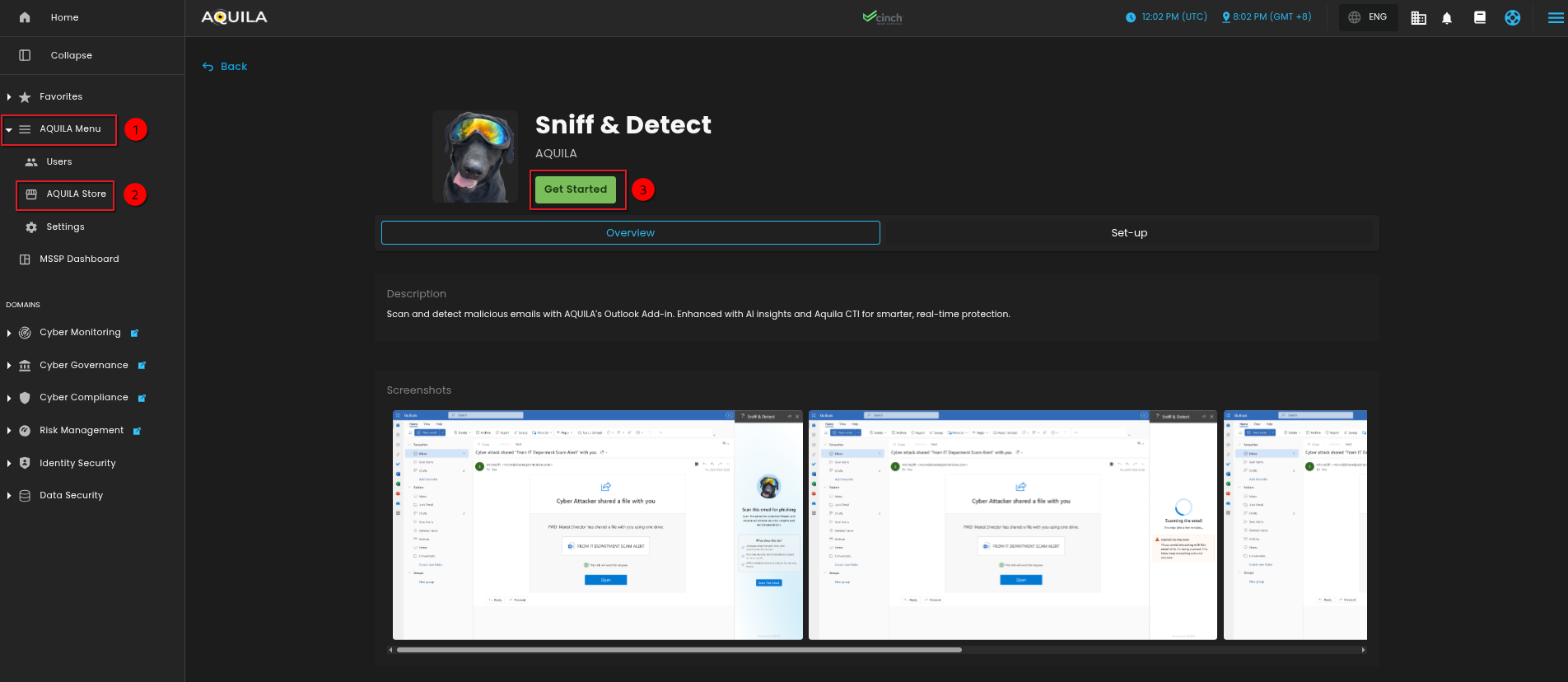Click the Sniff & Detect dog app image
1568x682 pixels.
475,156
